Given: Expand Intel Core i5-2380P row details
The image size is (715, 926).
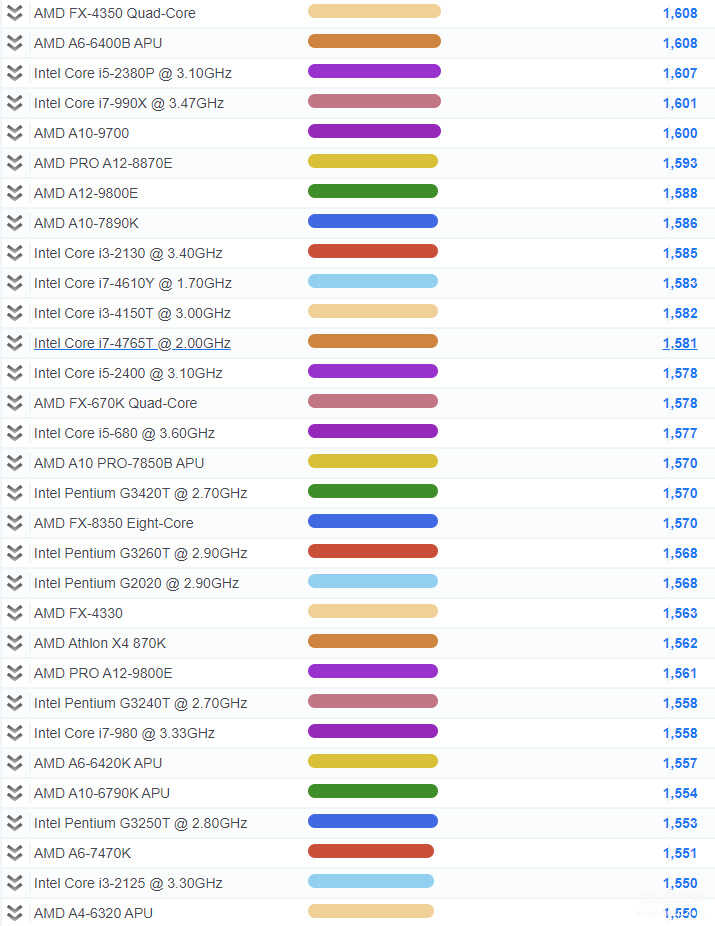Looking at the screenshot, I should pyautogui.click(x=15, y=73).
